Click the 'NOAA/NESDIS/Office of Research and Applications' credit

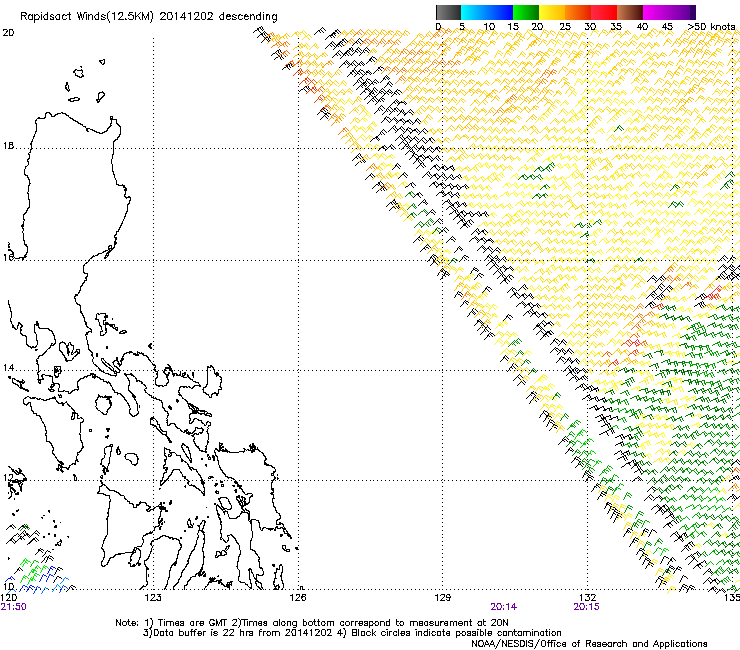(589, 644)
